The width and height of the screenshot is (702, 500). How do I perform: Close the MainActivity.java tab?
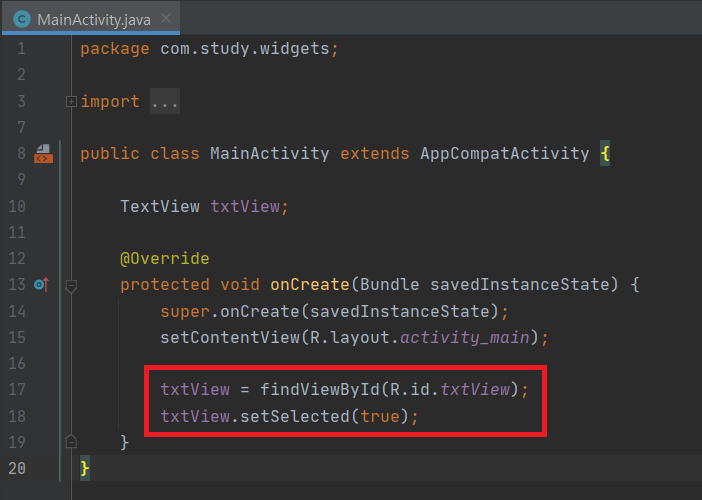tap(166, 18)
